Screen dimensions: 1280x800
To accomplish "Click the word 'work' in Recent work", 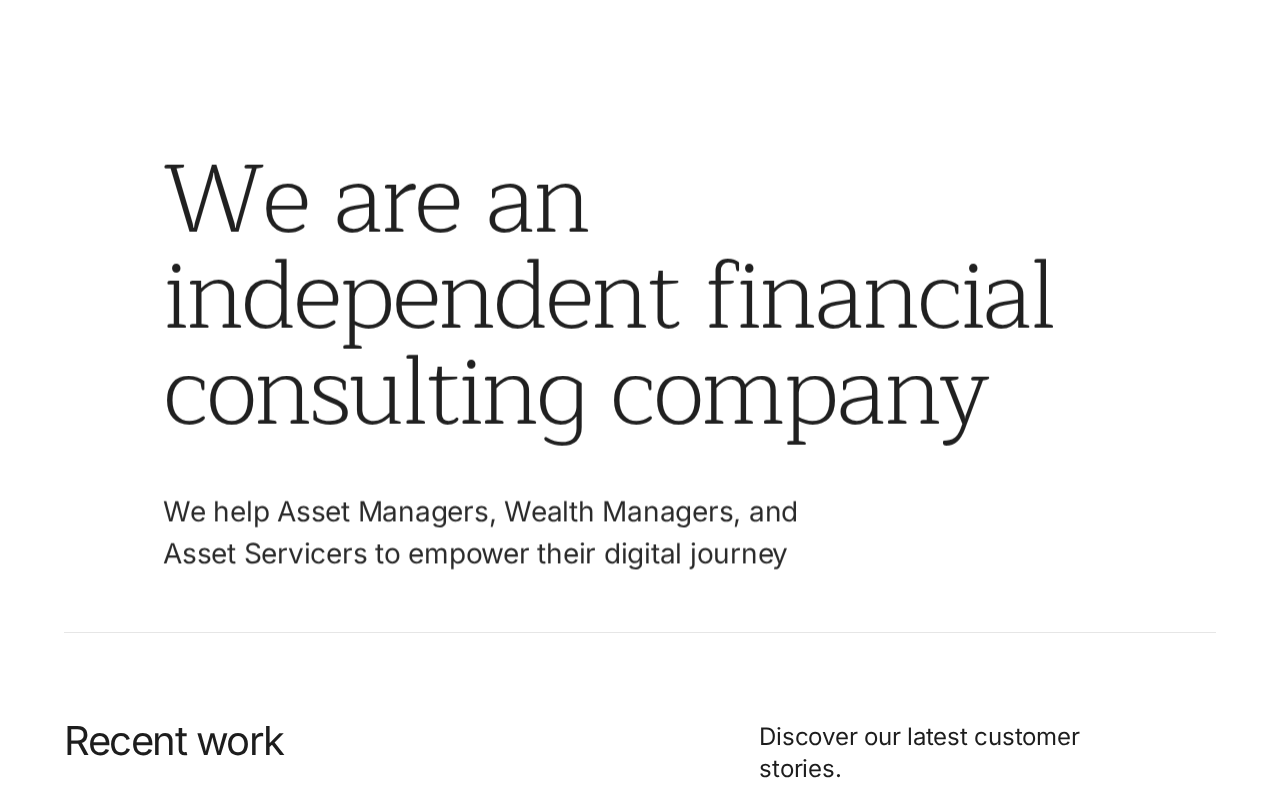I will (x=240, y=741).
